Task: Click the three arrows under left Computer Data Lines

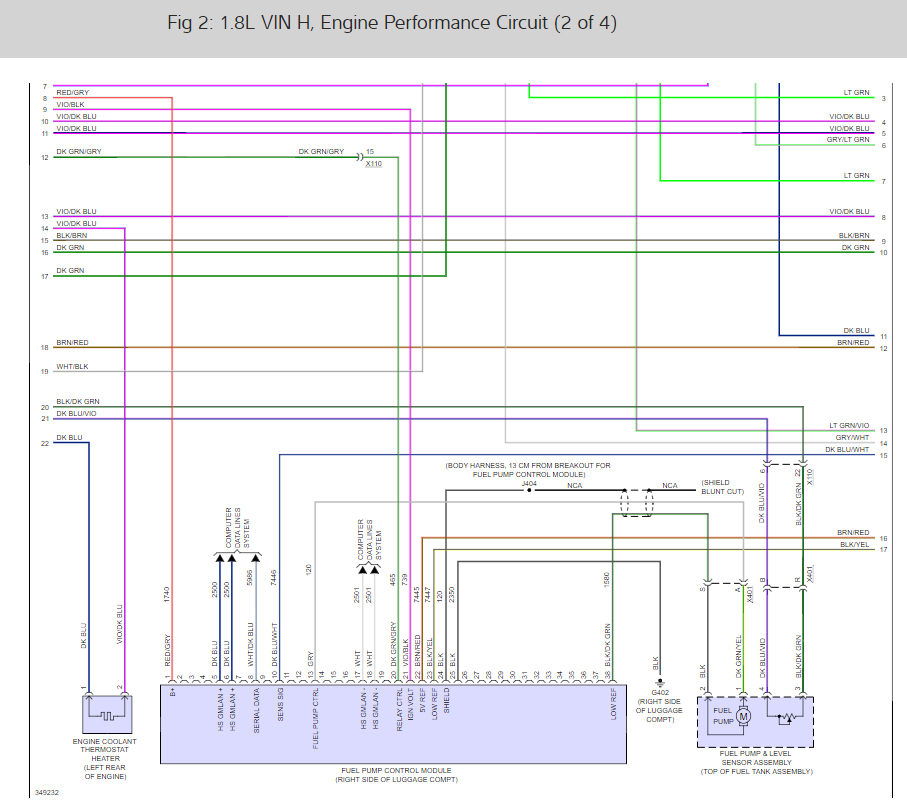Action: tap(237, 558)
